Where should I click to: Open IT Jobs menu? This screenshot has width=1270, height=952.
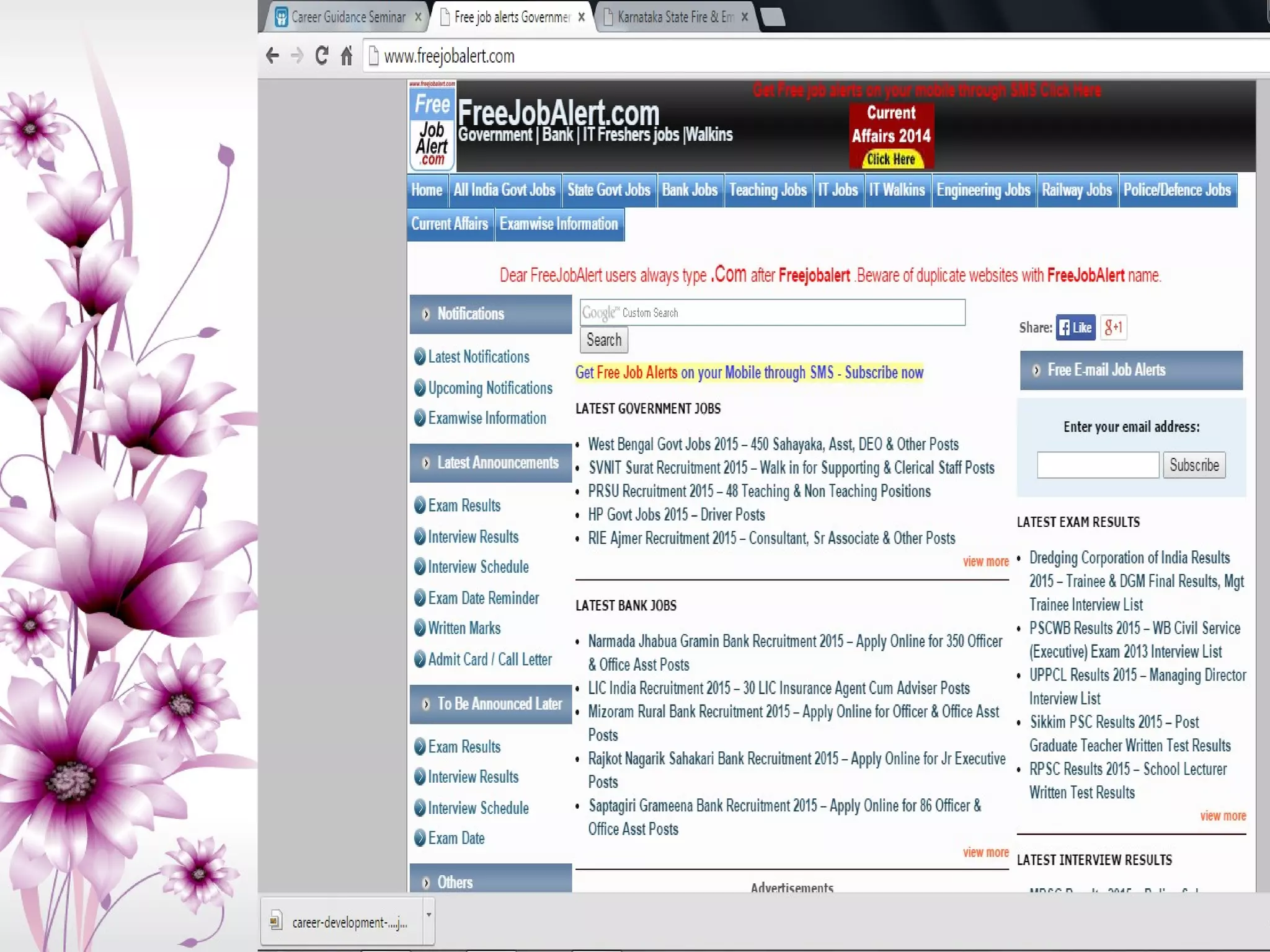tap(838, 190)
